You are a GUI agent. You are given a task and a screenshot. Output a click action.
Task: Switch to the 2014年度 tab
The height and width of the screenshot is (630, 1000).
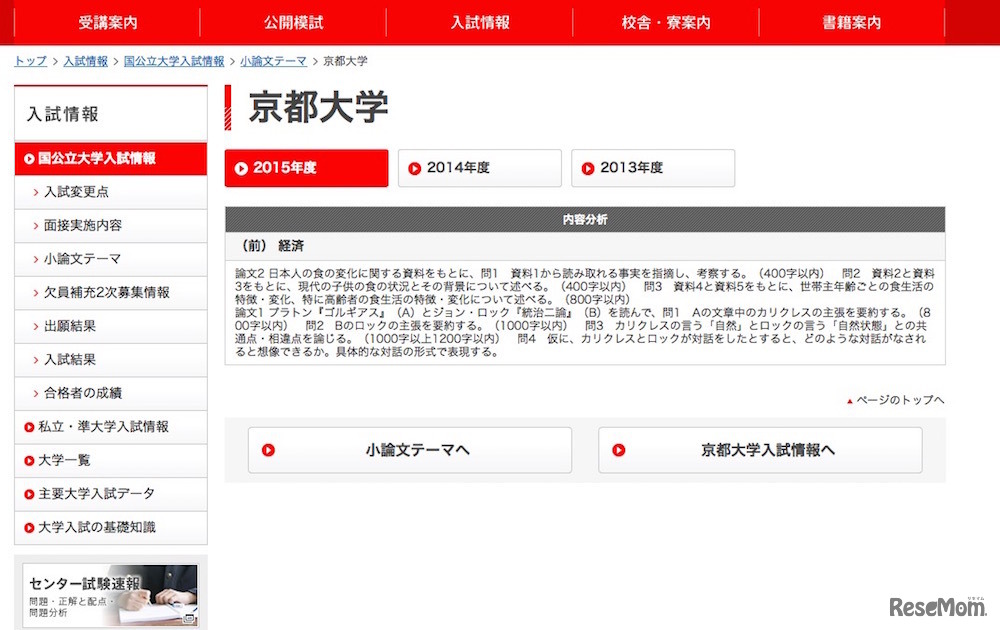(x=479, y=168)
